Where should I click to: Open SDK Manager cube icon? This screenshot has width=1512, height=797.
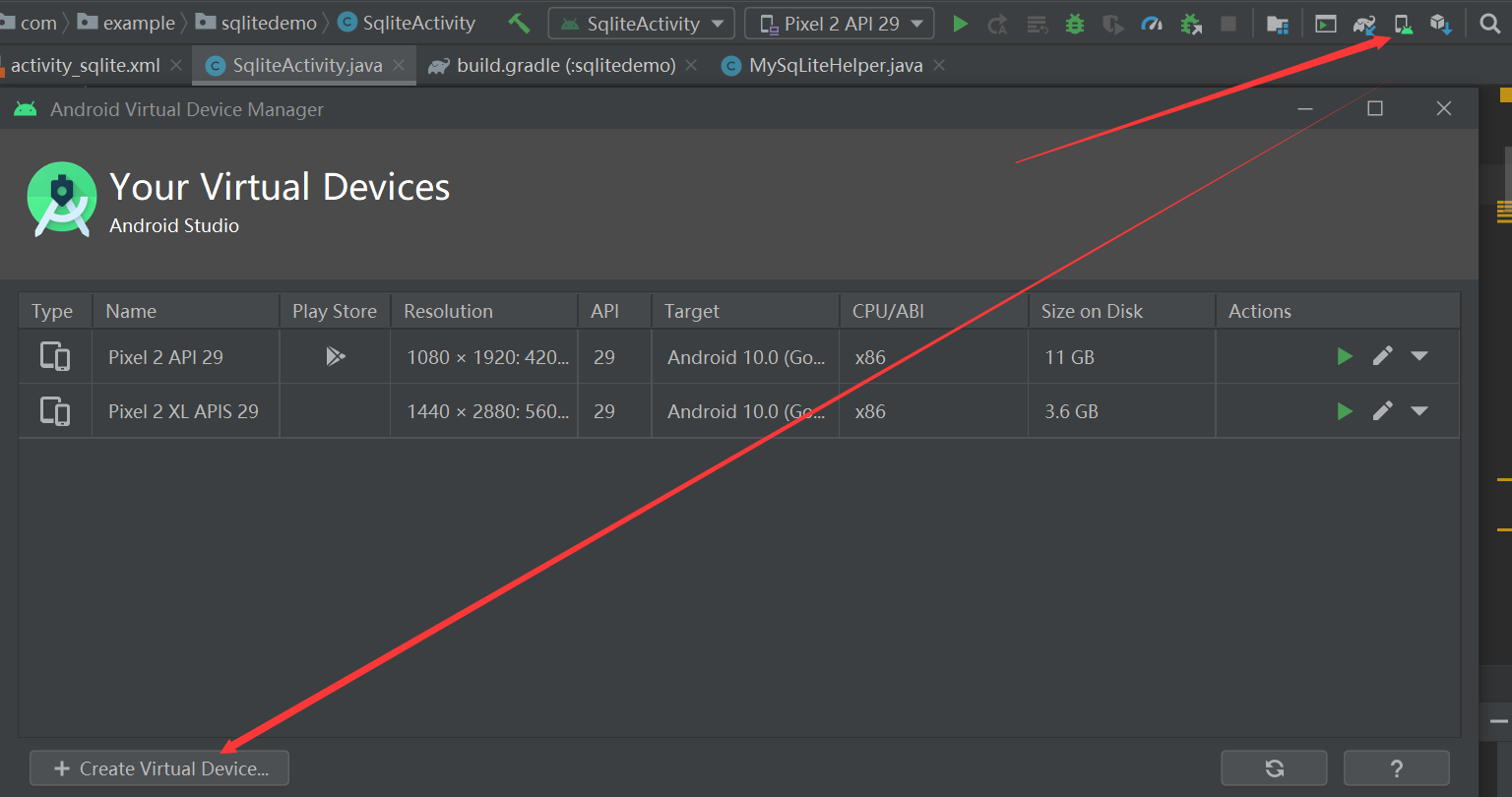[x=1441, y=24]
